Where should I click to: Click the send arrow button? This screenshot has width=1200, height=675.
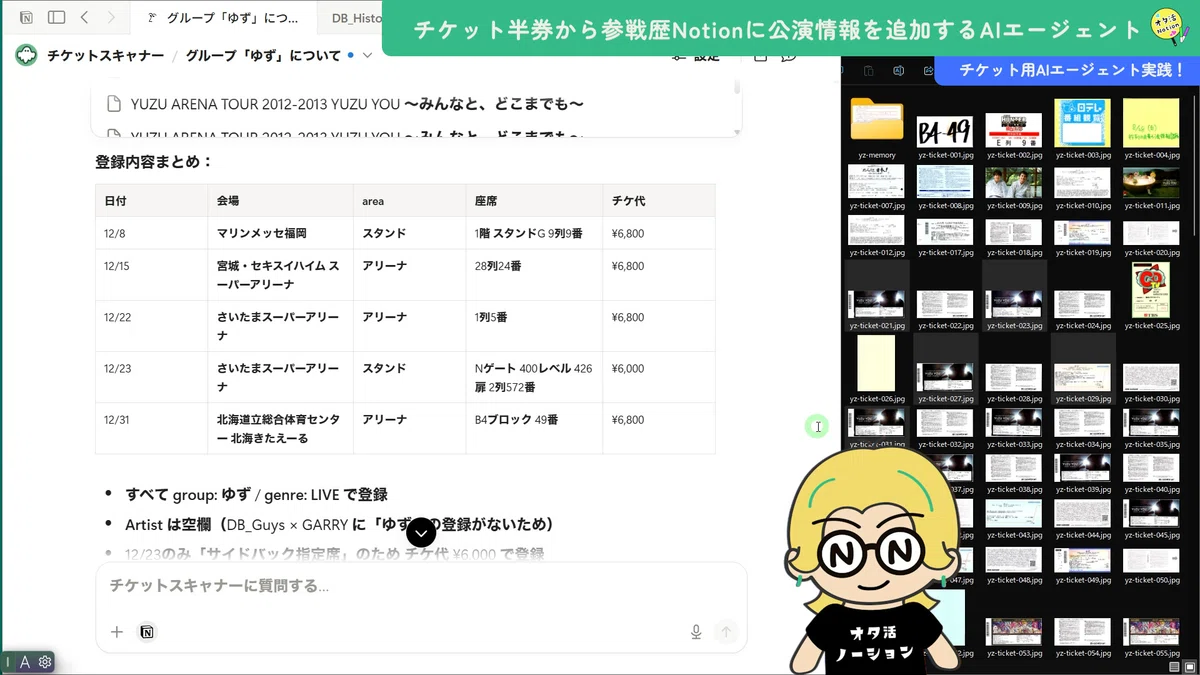(727, 632)
